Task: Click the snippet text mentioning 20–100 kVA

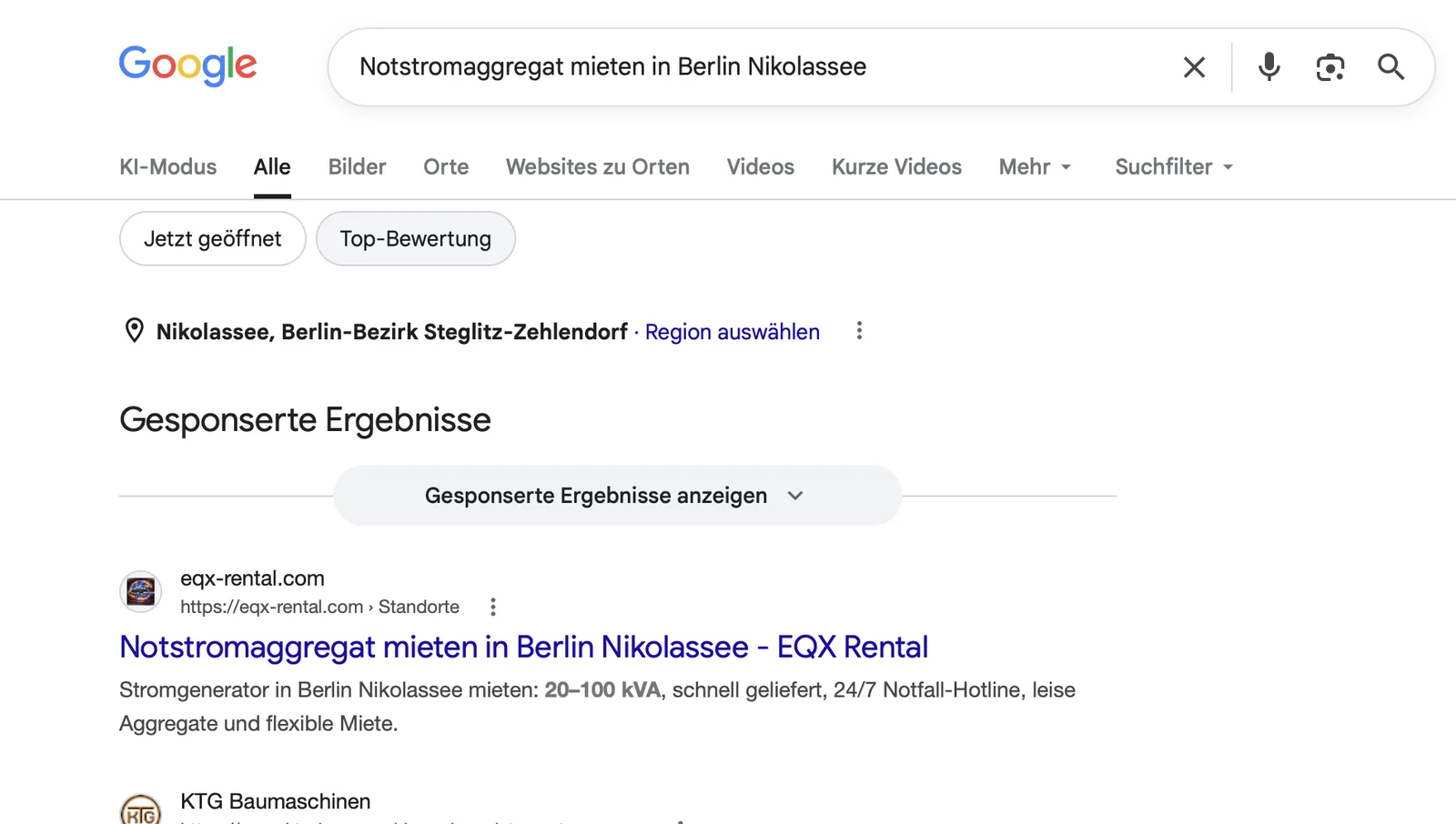Action: (x=597, y=707)
